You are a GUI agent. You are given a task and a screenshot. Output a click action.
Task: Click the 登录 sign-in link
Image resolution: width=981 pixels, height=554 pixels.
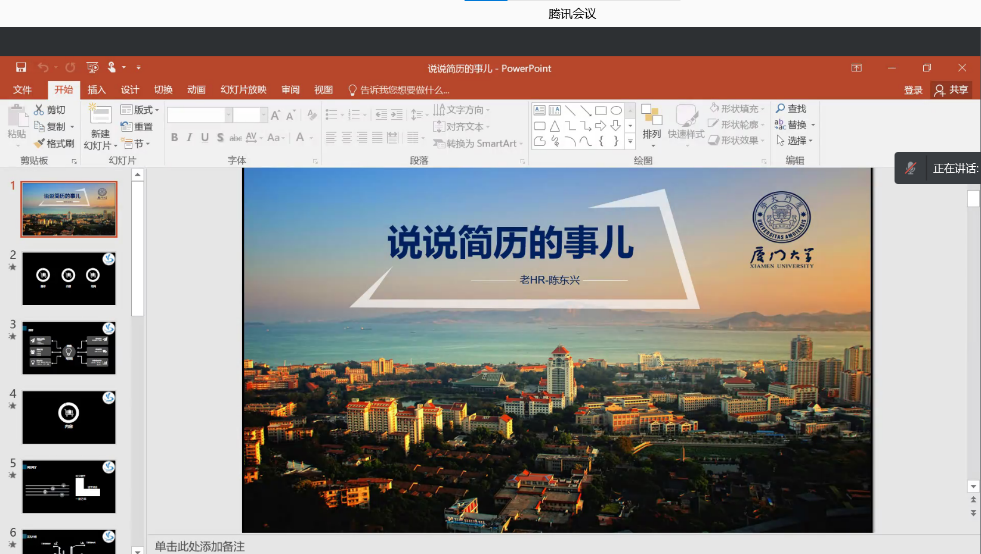pyautogui.click(x=913, y=90)
